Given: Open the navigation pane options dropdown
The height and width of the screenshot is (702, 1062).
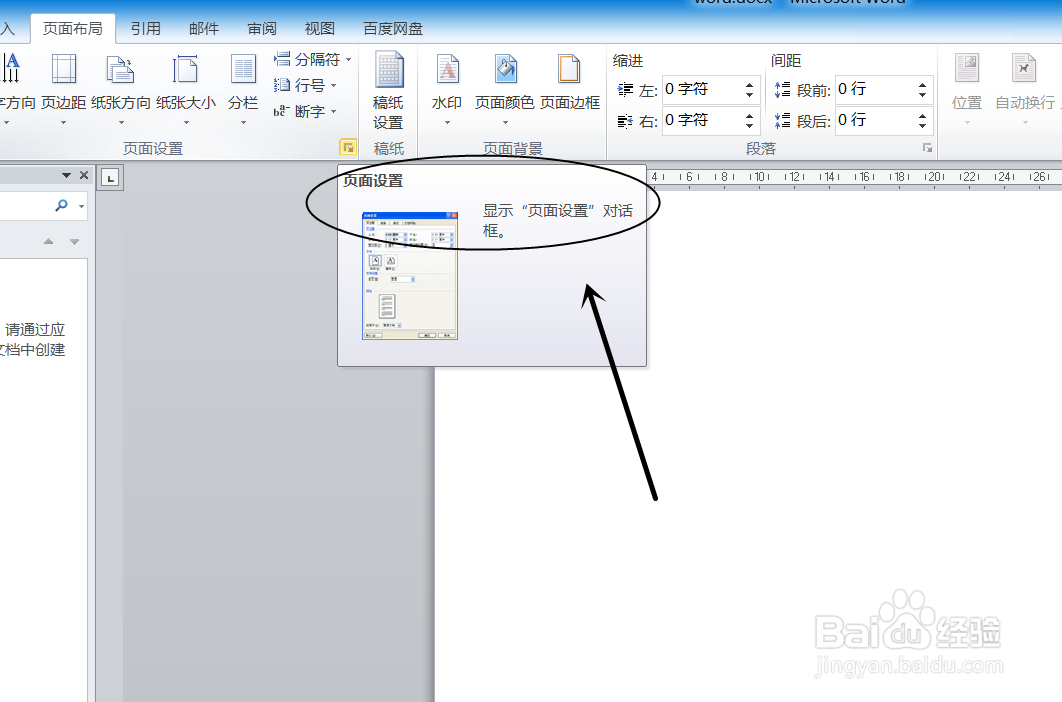Looking at the screenshot, I should tap(66, 175).
